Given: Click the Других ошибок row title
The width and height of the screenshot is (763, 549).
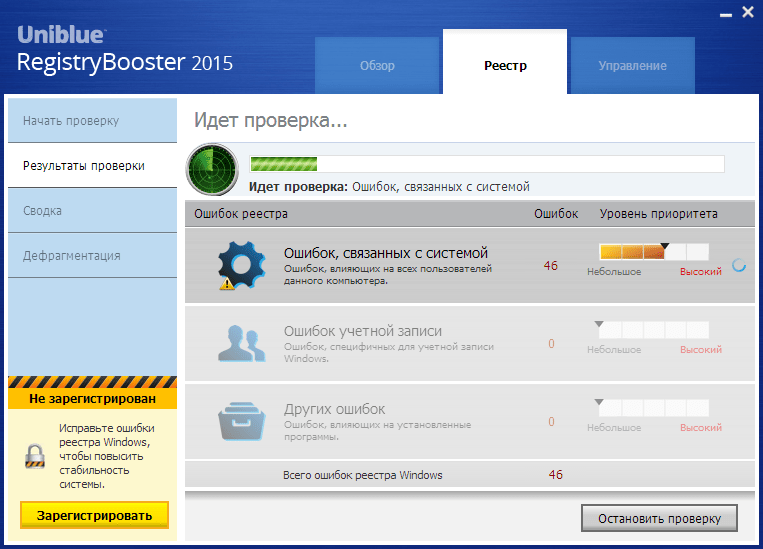Looking at the screenshot, I should click(335, 409).
